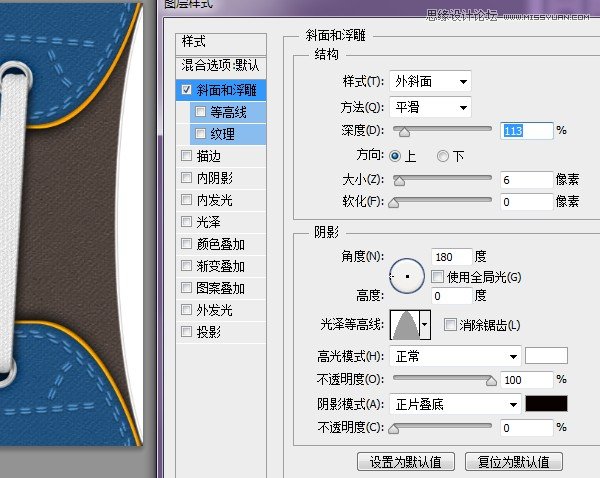
Task: Open the 高光模式 正常 dropdown
Action: pyautogui.click(x=455, y=356)
